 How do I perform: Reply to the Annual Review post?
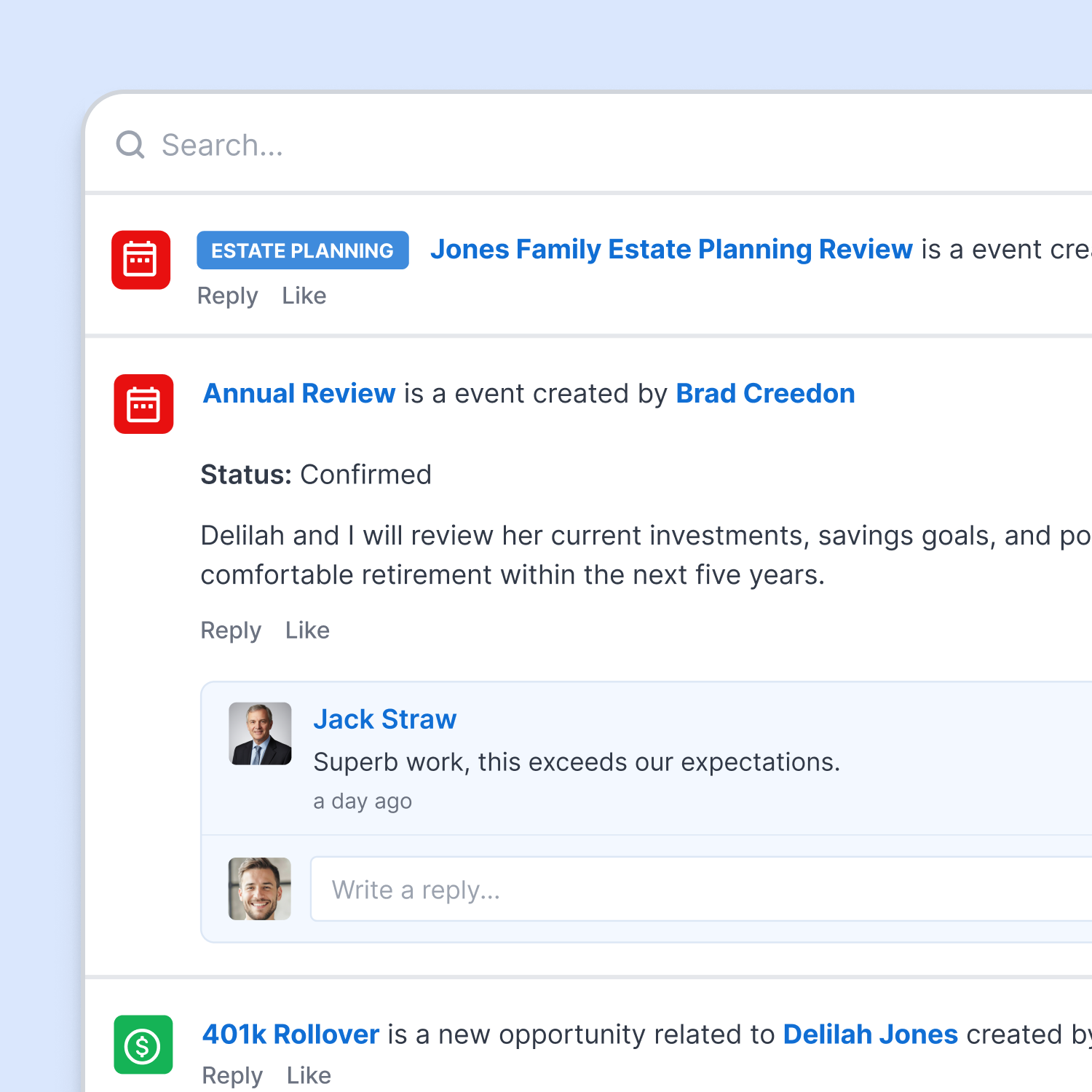(x=231, y=630)
